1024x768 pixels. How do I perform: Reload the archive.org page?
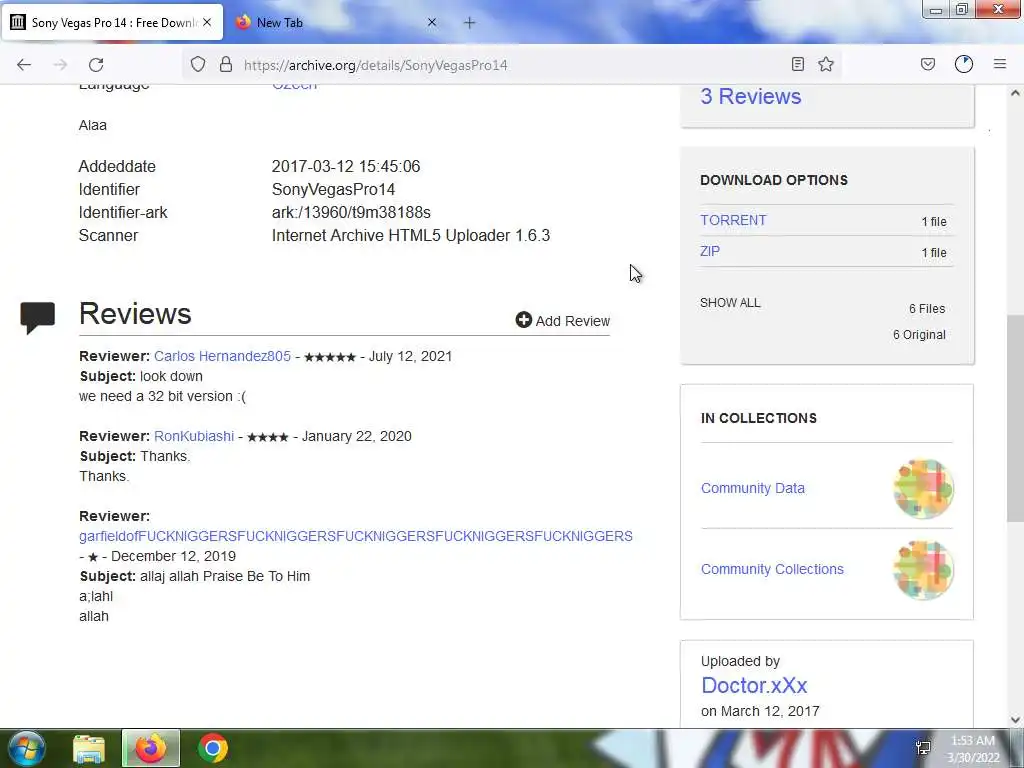pyautogui.click(x=96, y=65)
